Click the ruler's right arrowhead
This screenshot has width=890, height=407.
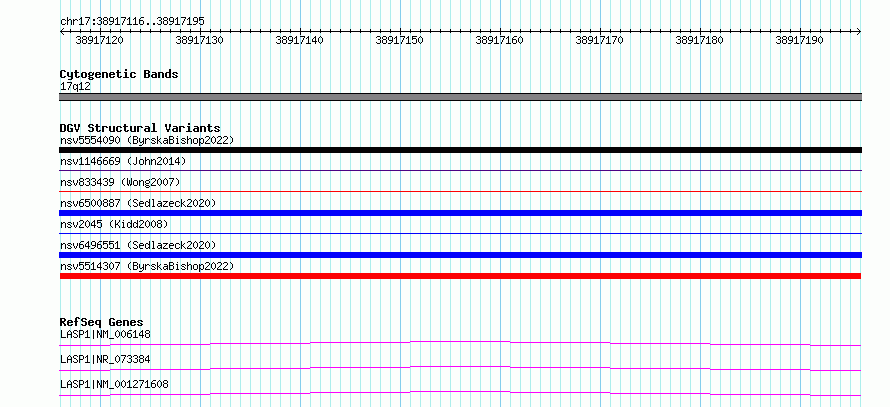click(858, 32)
